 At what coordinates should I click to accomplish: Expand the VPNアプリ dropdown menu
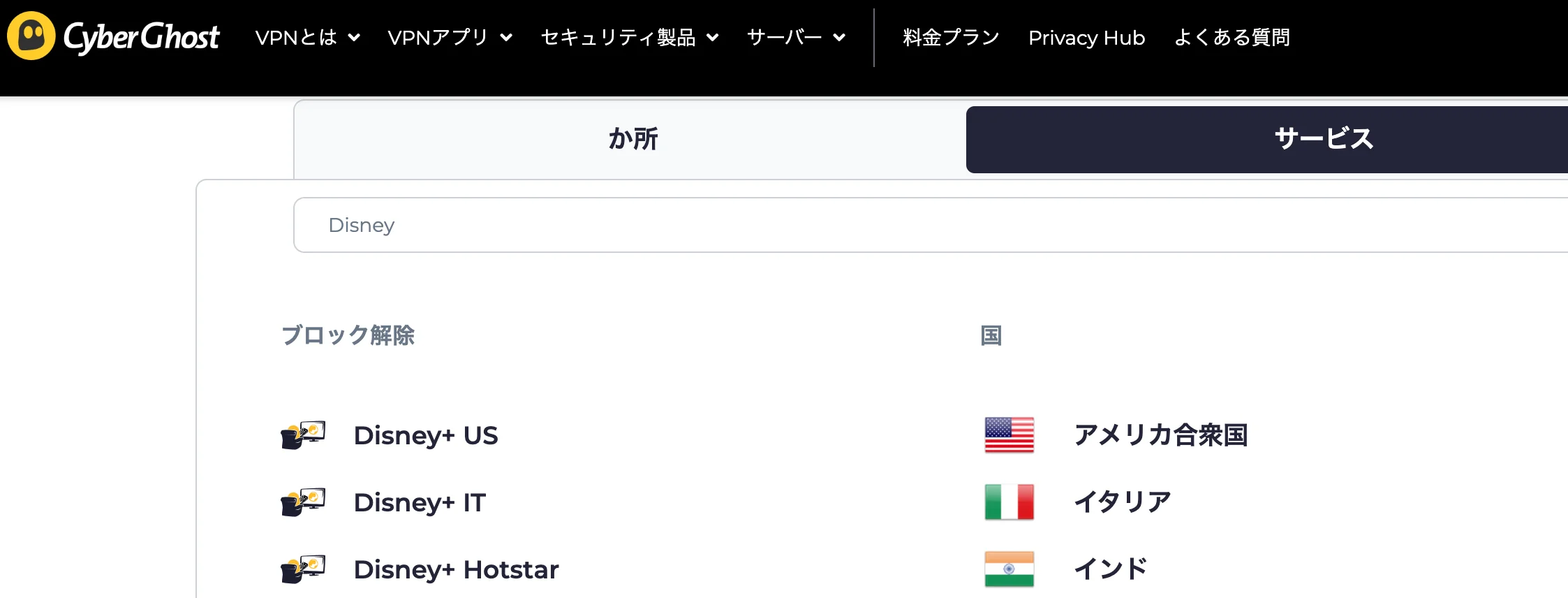pos(450,37)
